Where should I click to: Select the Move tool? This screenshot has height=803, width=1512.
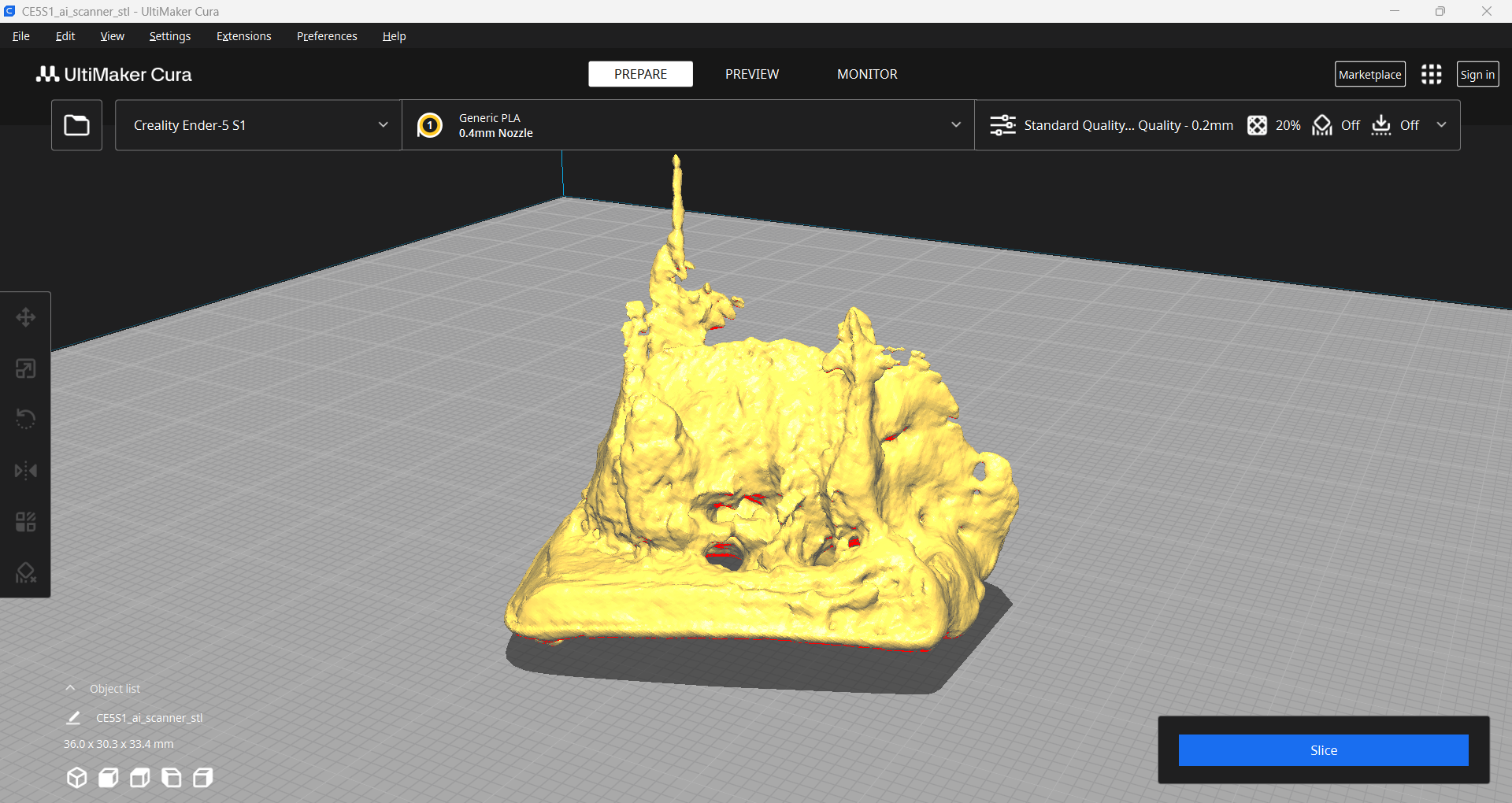click(26, 317)
